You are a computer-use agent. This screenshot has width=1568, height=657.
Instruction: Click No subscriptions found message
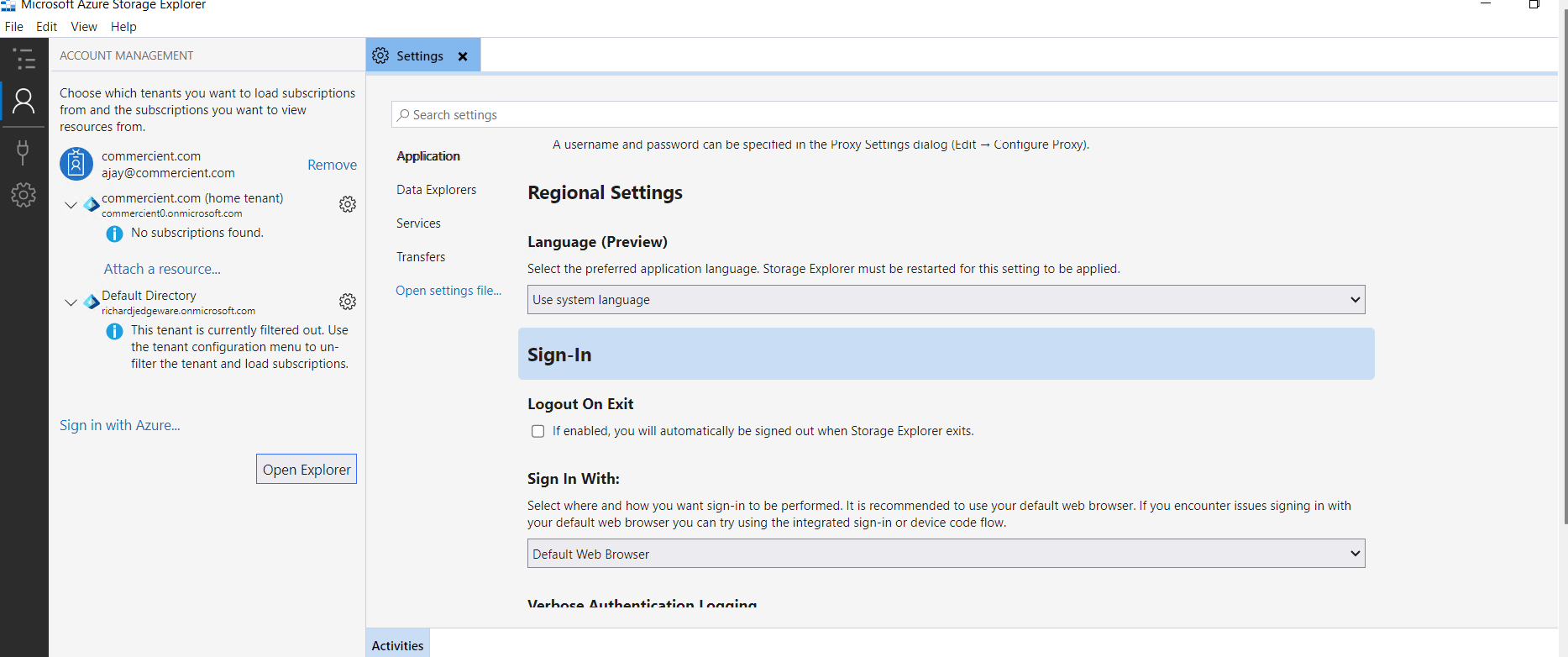(x=197, y=233)
